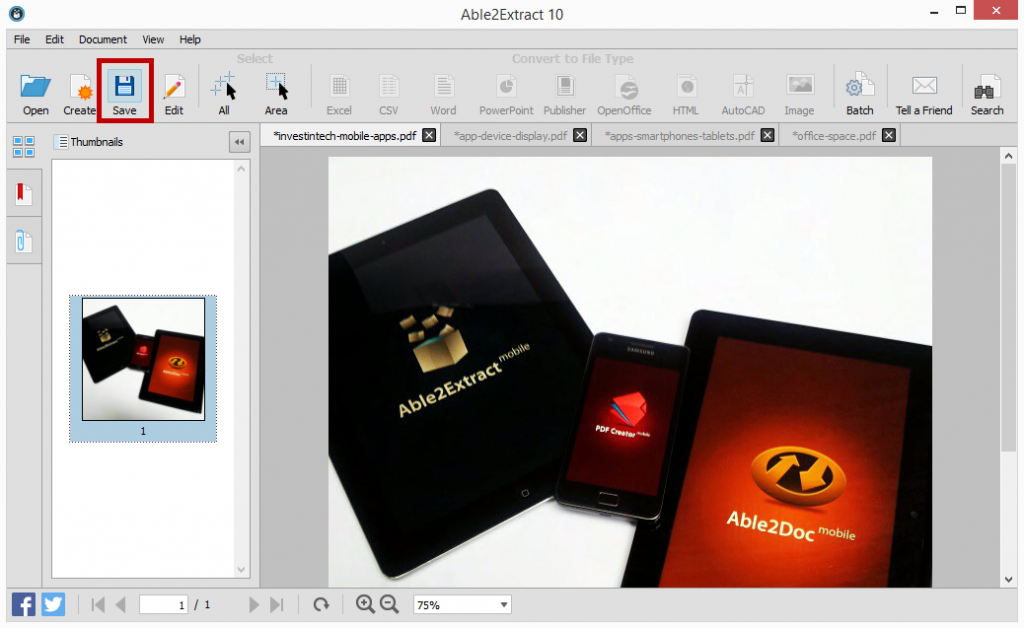Convert to Image icon

coord(799,86)
